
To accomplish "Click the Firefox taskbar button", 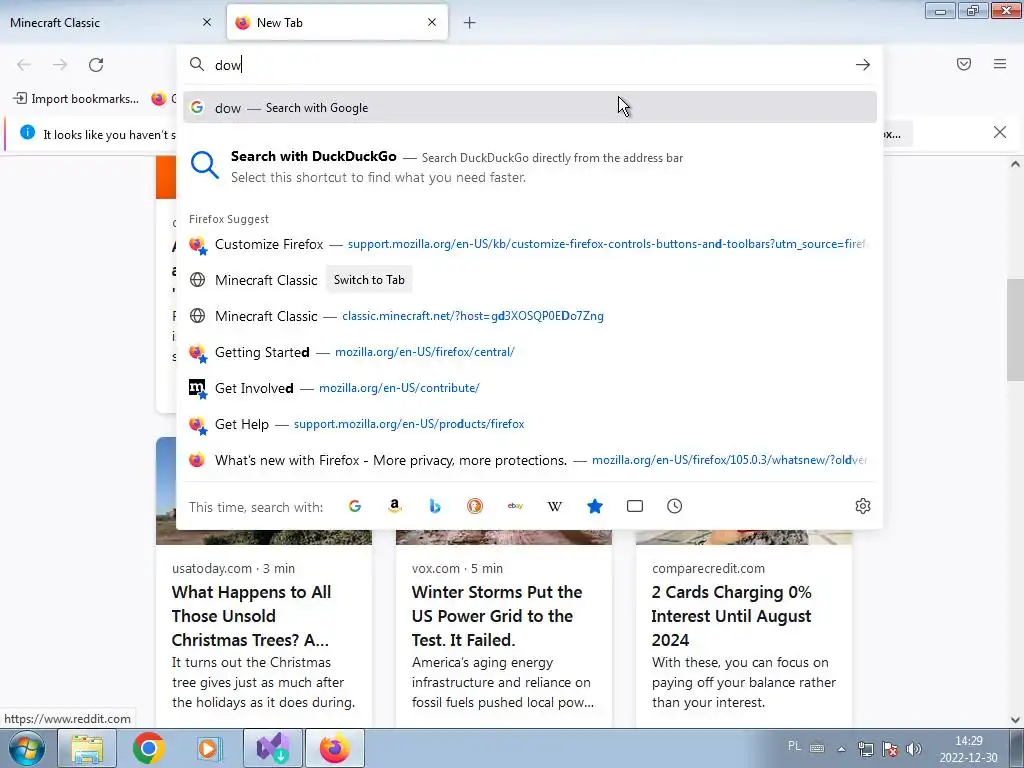I will tap(334, 748).
